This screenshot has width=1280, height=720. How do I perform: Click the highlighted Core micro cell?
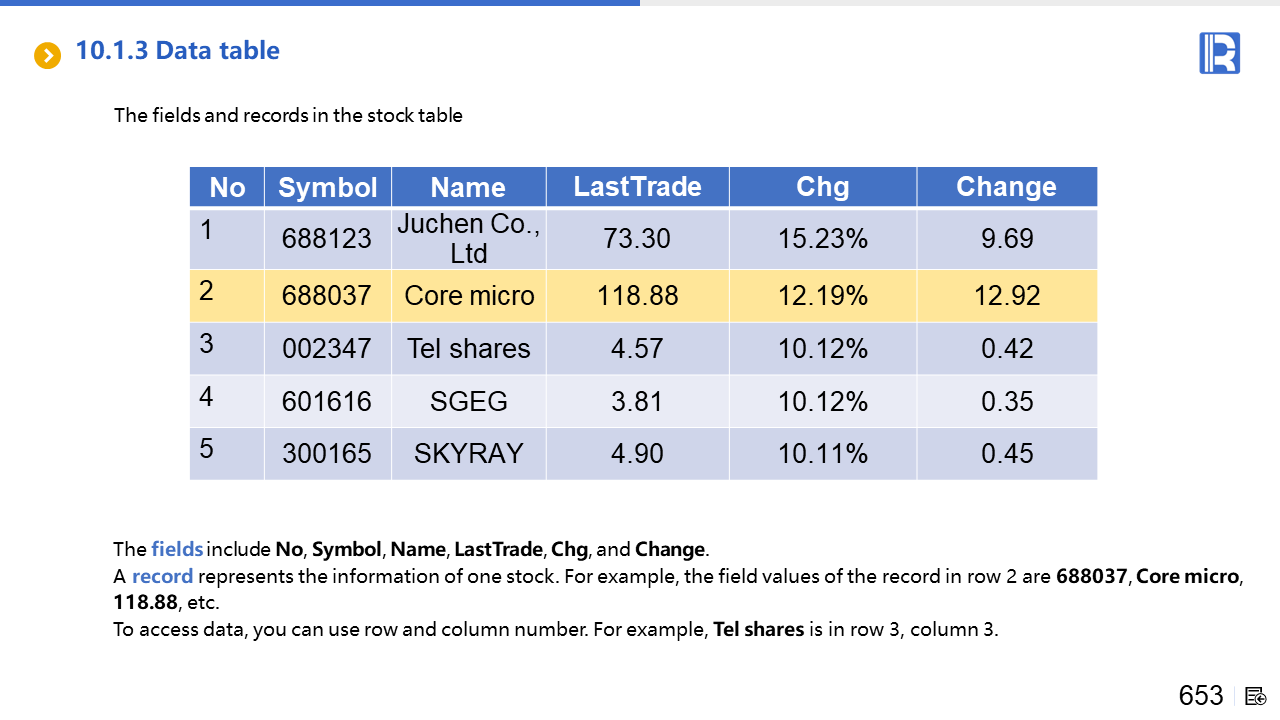click(469, 296)
